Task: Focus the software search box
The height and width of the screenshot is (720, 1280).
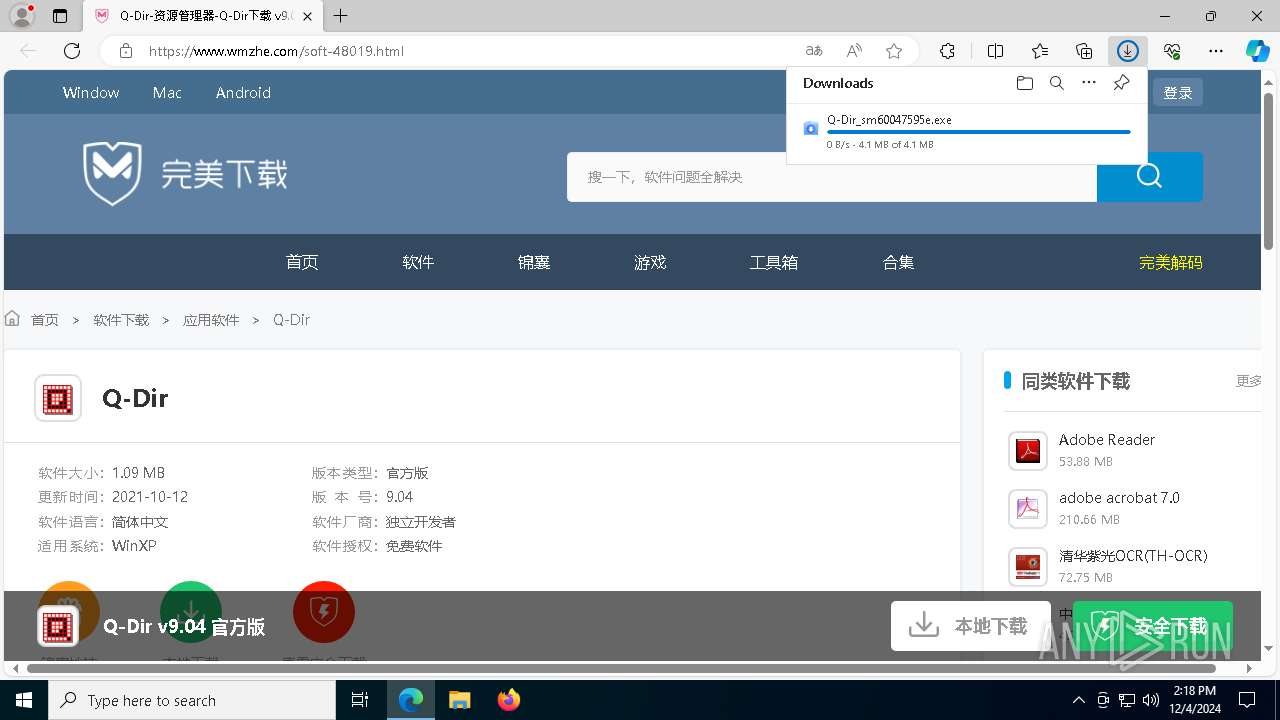Action: (x=832, y=177)
